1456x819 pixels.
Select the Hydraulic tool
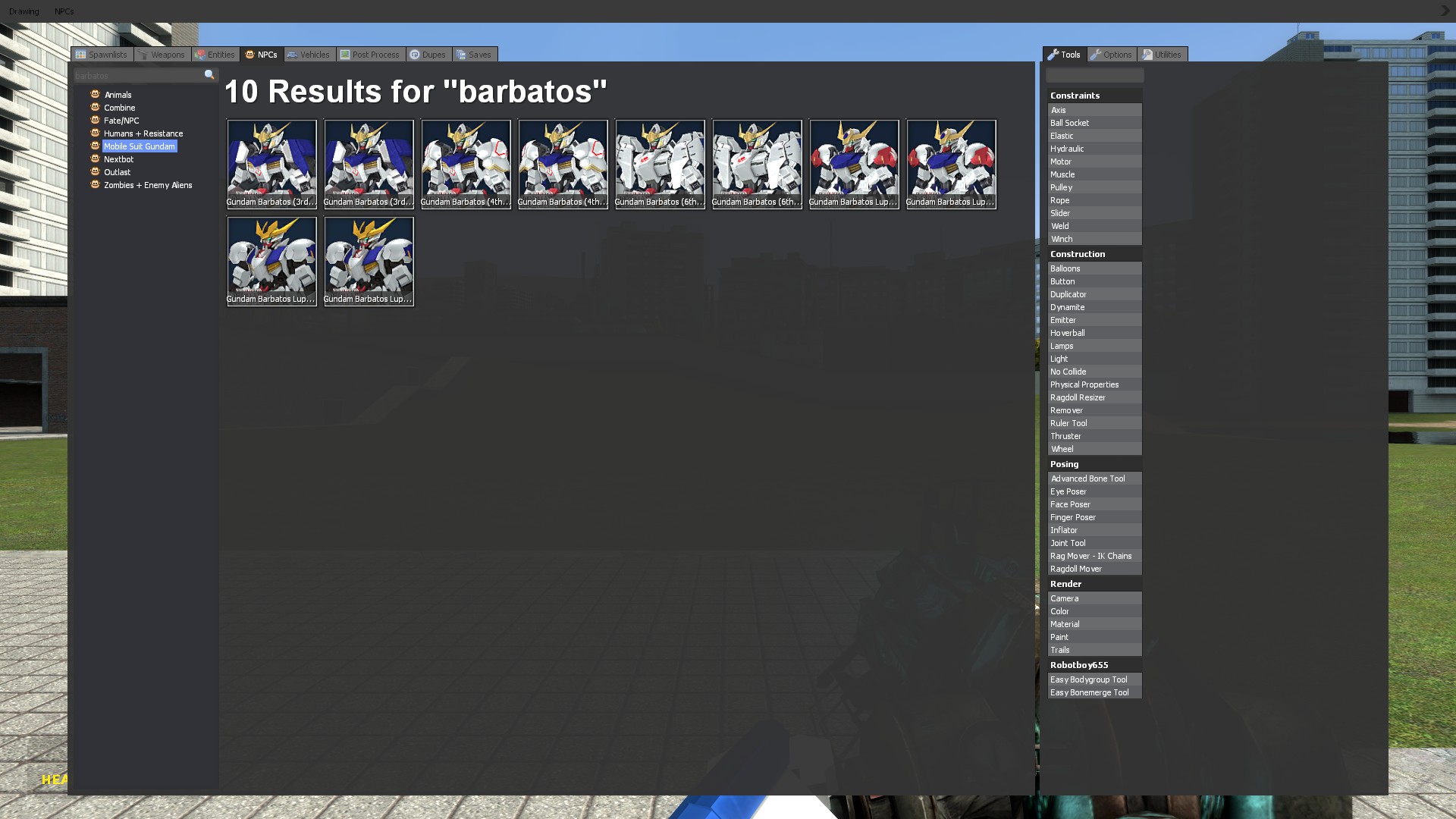1095,149
